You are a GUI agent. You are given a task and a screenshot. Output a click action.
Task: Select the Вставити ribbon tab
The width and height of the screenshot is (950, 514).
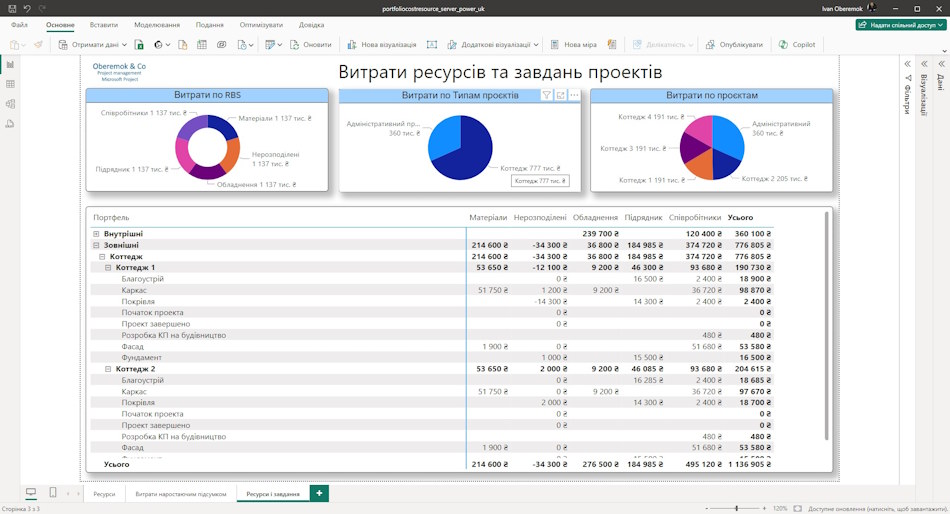[x=104, y=25]
